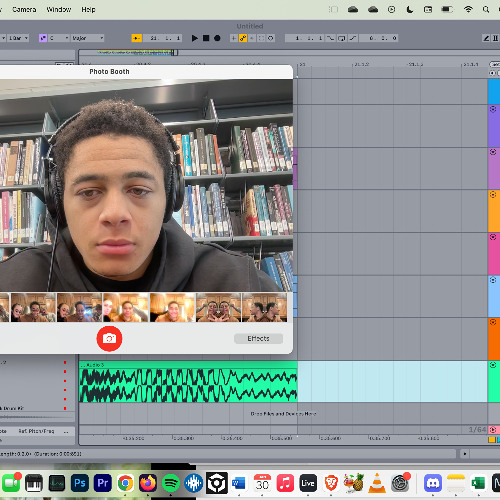Click the Wi-Fi icon in the menu bar
Screen dimensions: 500x500
pyautogui.click(x=468, y=9)
